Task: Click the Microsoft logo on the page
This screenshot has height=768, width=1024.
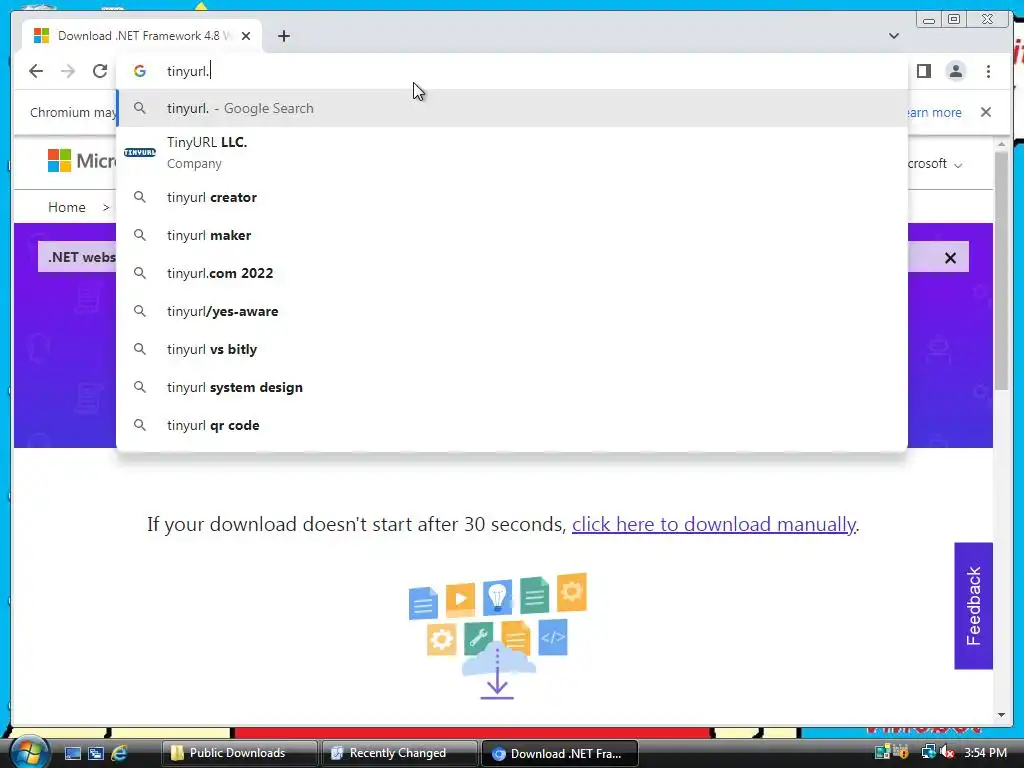Action: click(82, 161)
